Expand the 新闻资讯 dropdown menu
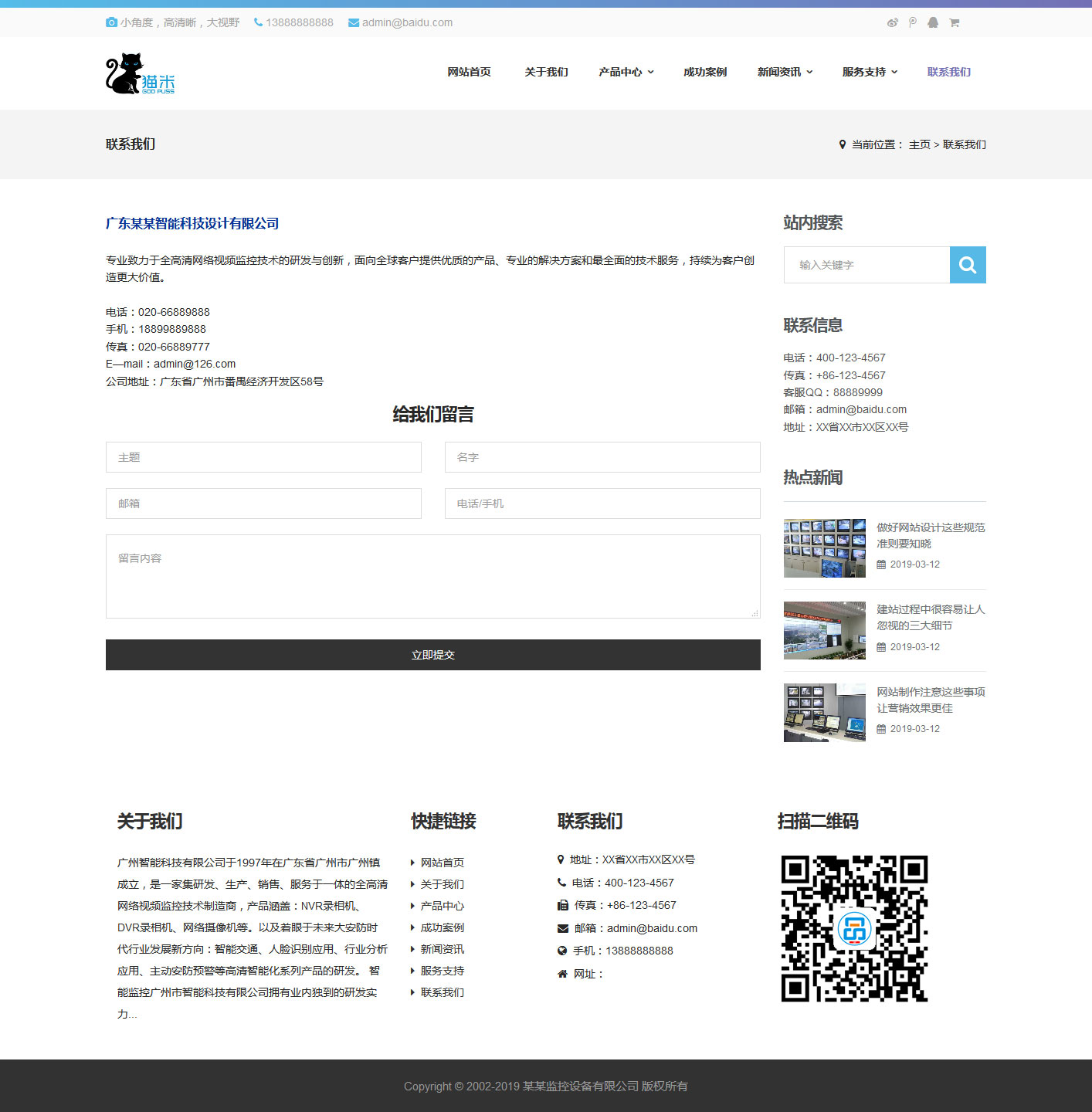 click(x=785, y=72)
